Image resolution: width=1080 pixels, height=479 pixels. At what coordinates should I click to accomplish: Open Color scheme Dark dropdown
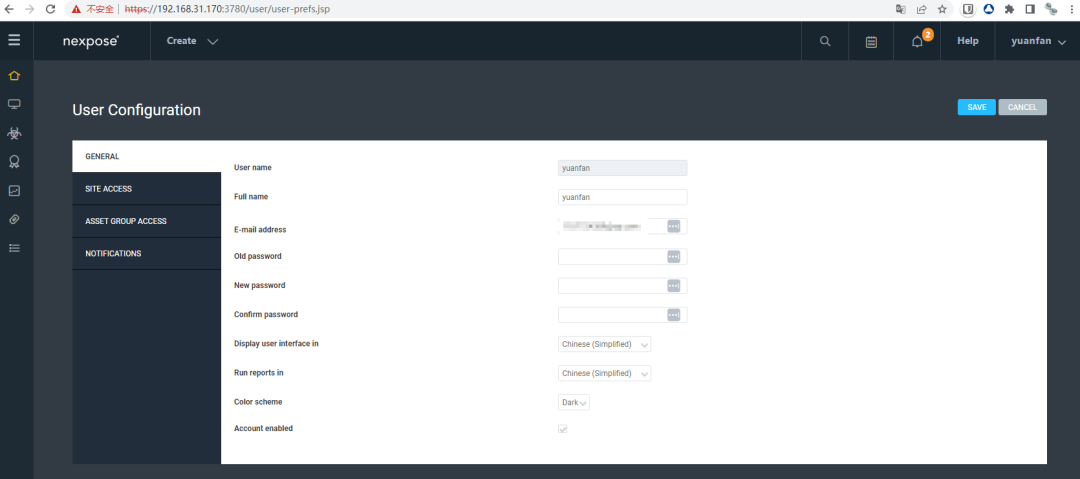click(x=574, y=402)
